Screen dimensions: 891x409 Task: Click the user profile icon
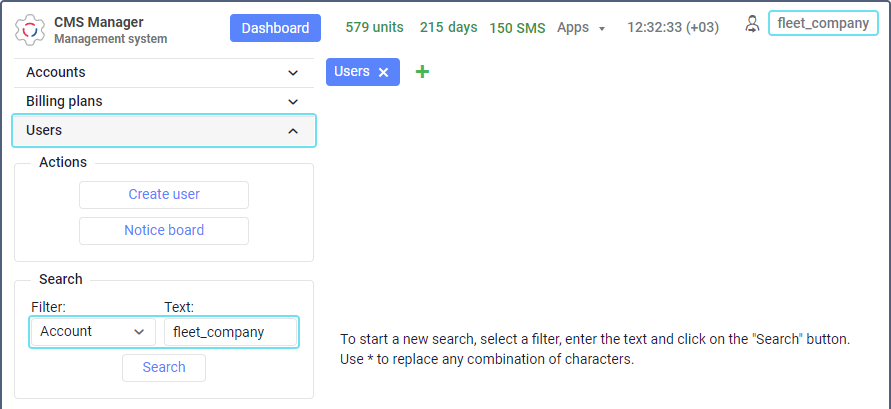coord(752,24)
